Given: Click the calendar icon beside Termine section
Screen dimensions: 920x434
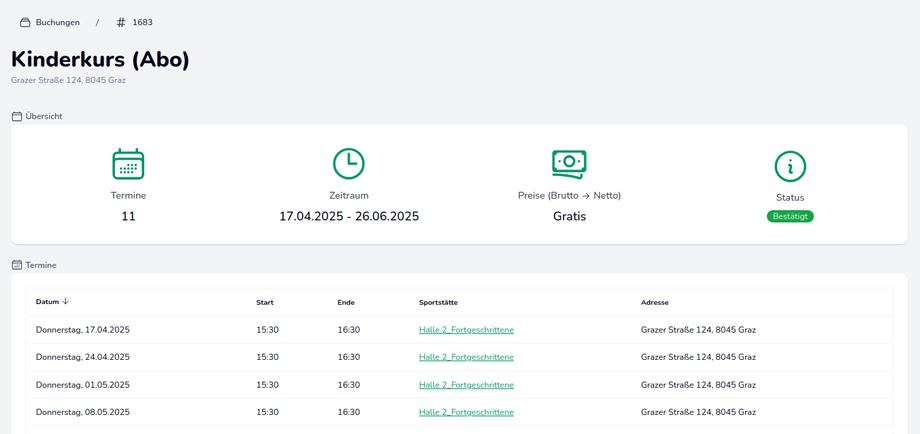Looking at the screenshot, I should coord(17,265).
